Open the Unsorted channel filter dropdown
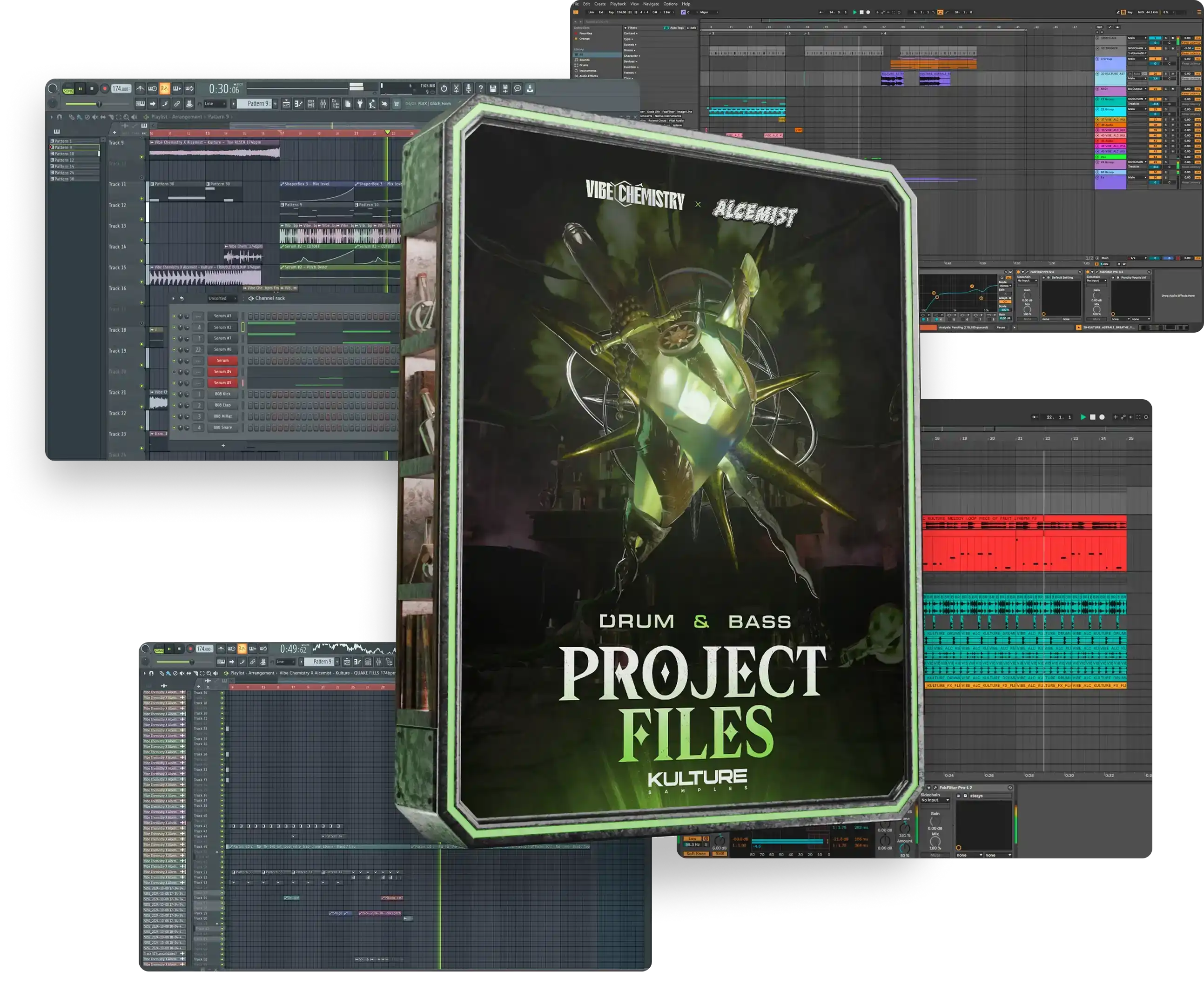This screenshot has width=1204, height=991. click(222, 299)
